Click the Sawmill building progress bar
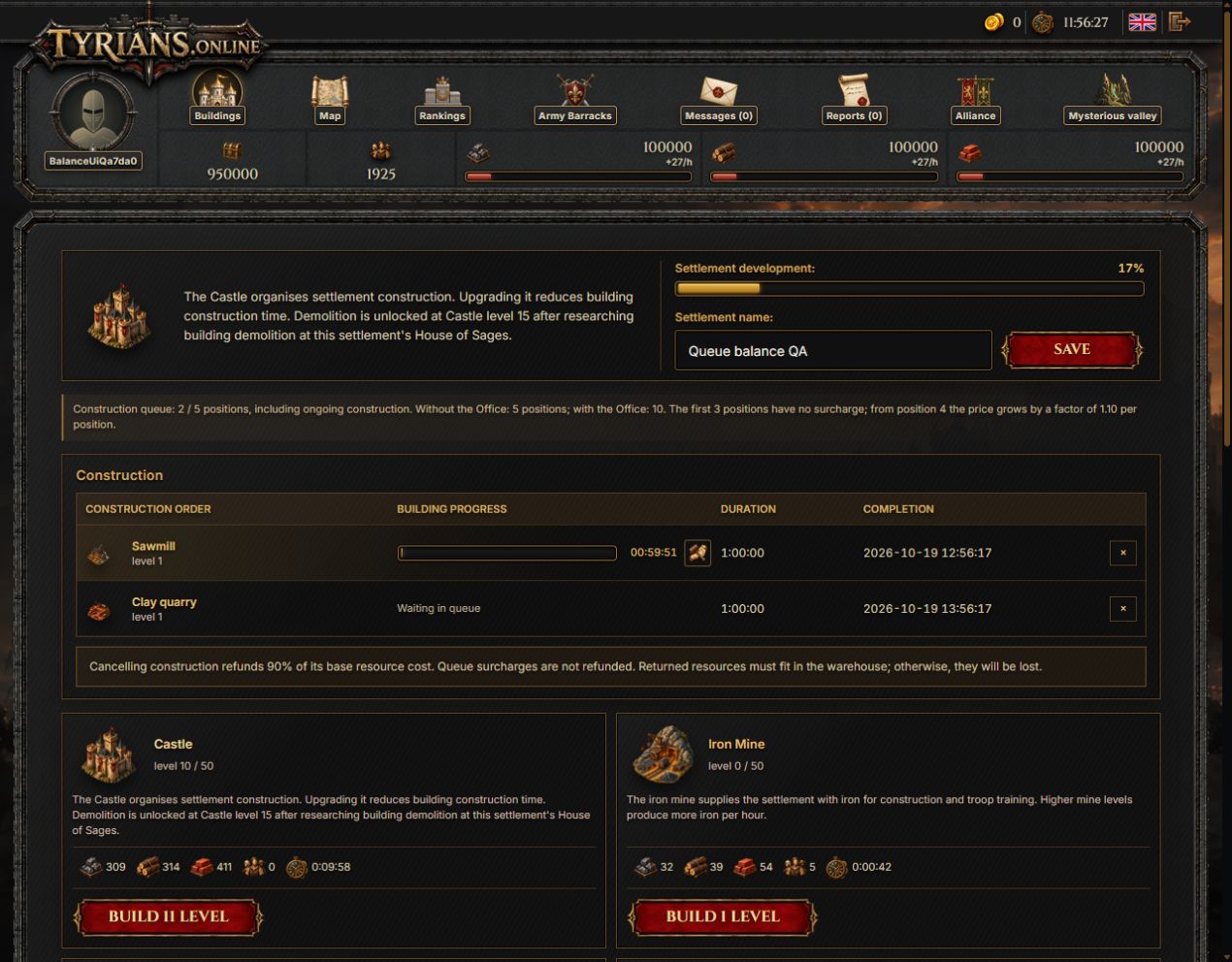This screenshot has width=1232, height=962. point(506,553)
